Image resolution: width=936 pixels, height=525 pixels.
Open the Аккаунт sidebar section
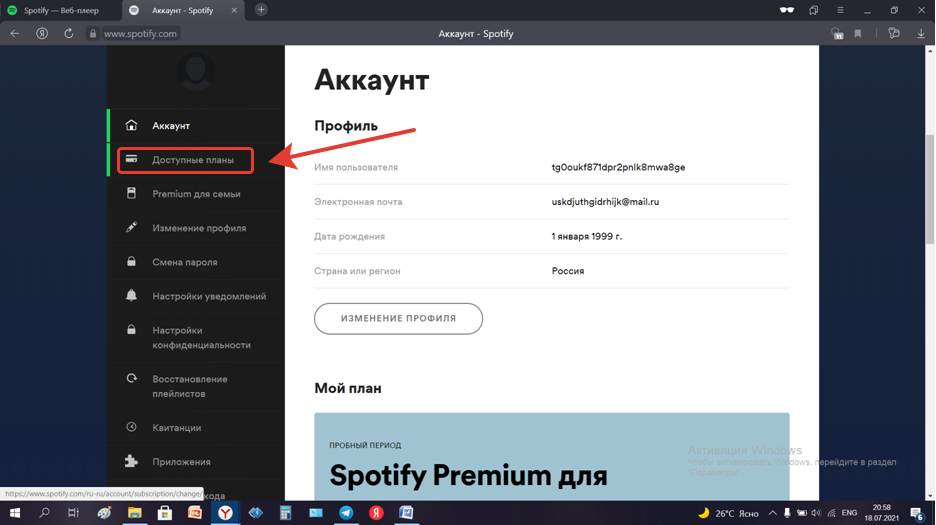[171, 126]
